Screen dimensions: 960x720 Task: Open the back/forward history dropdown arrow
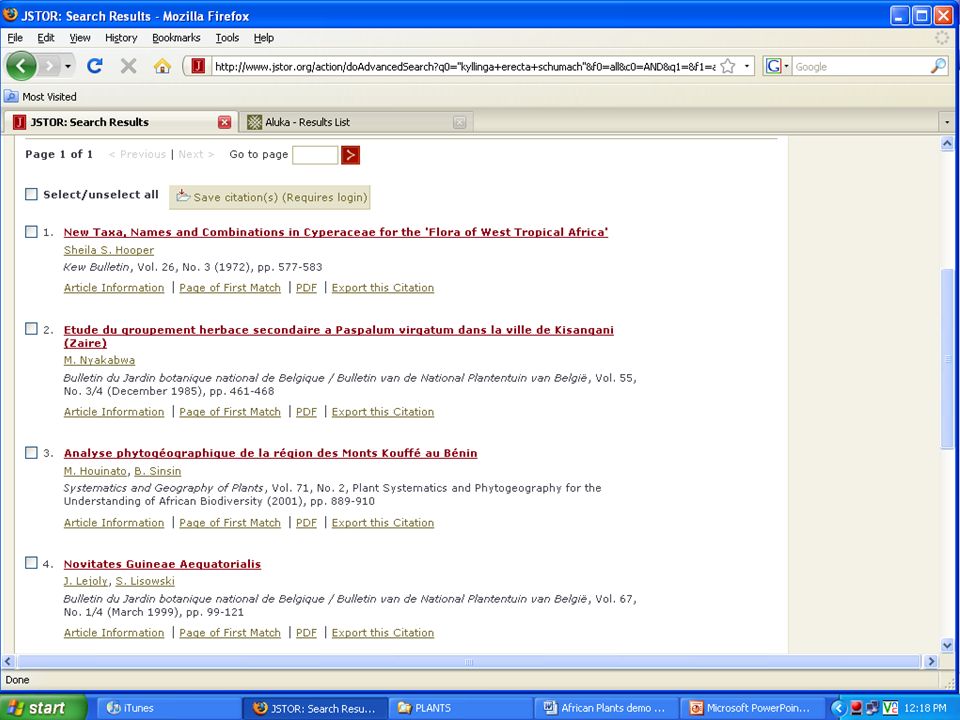68,66
